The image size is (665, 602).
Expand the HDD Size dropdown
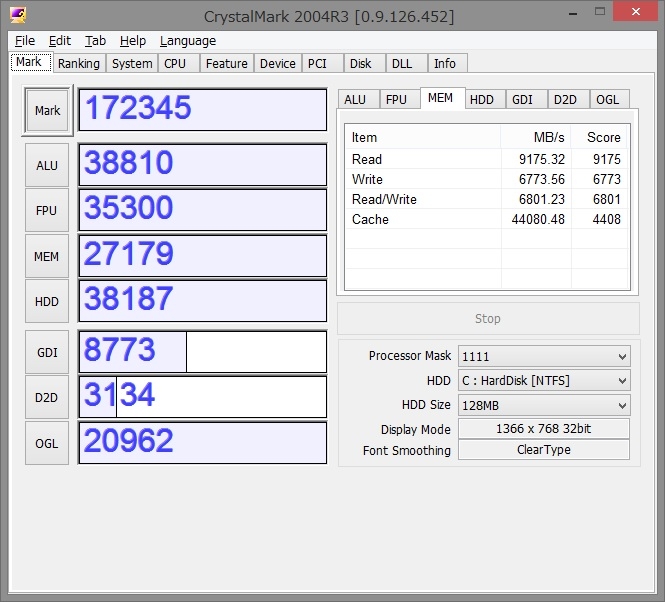coord(543,405)
